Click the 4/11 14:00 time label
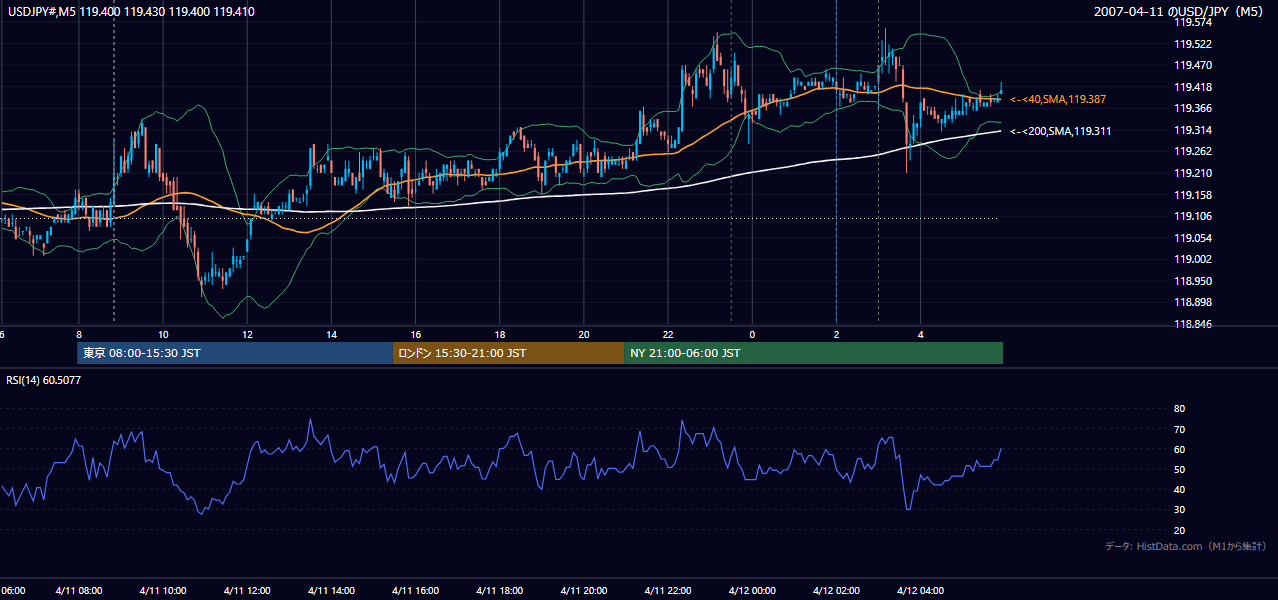The width and height of the screenshot is (1278, 600). point(331,591)
